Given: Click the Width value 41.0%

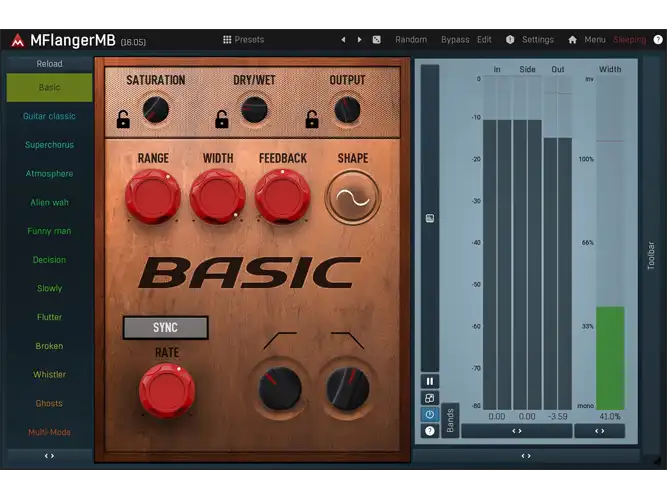Looking at the screenshot, I should [610, 417].
